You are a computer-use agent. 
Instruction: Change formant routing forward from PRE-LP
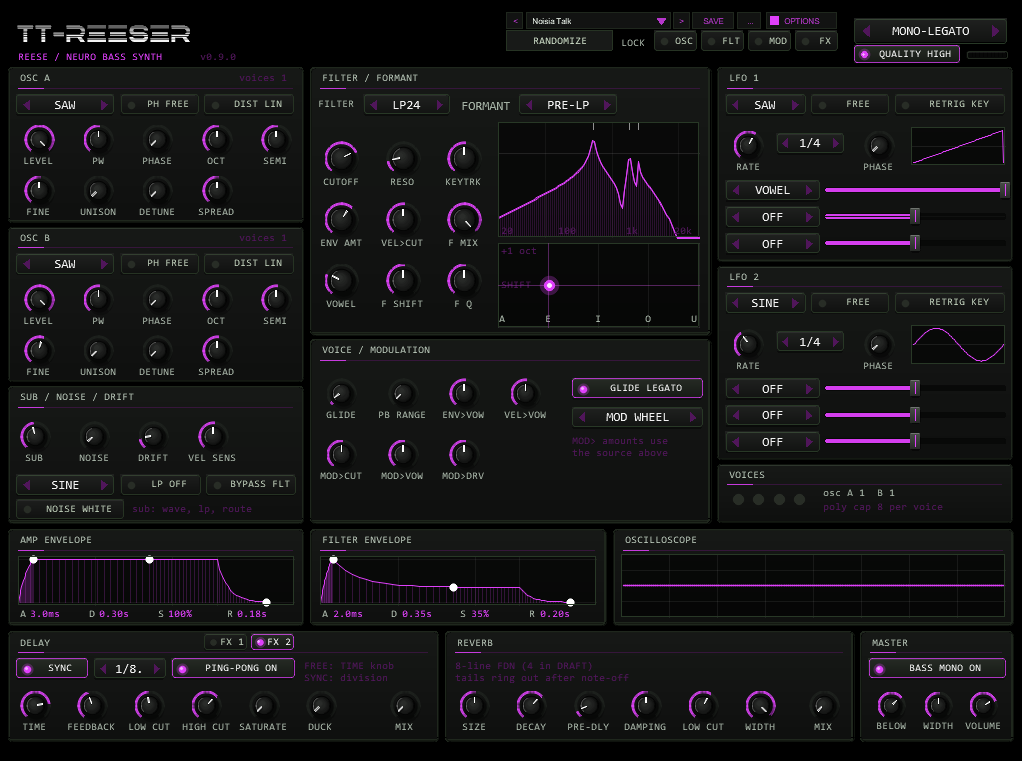607,104
